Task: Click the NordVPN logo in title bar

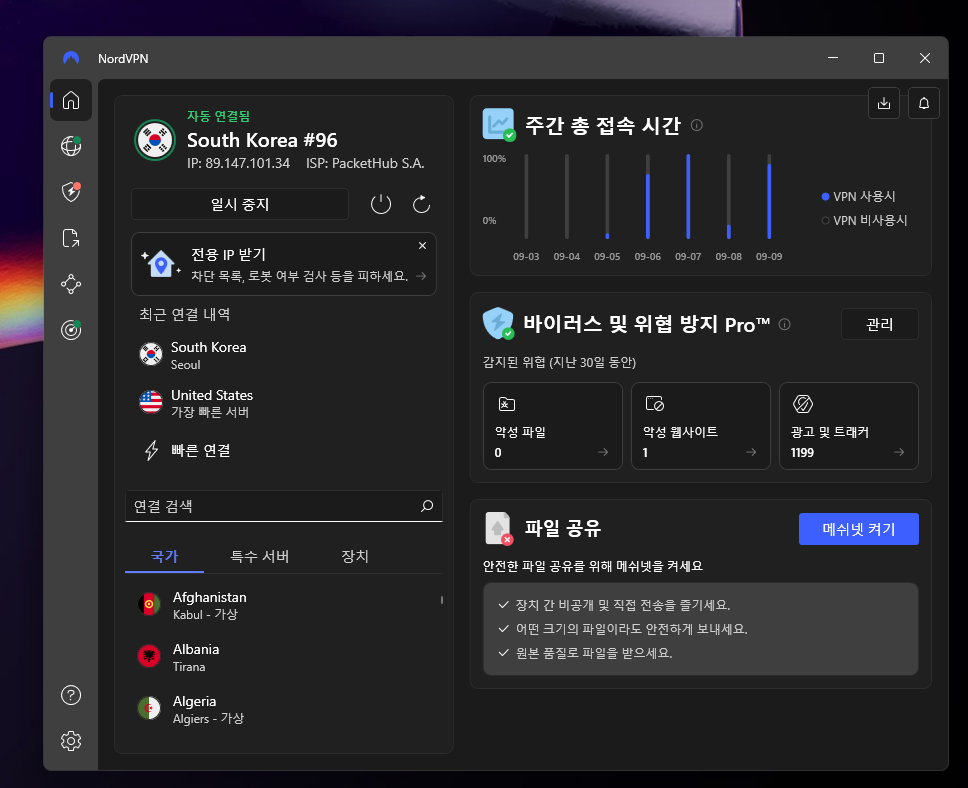Action: pos(71,58)
